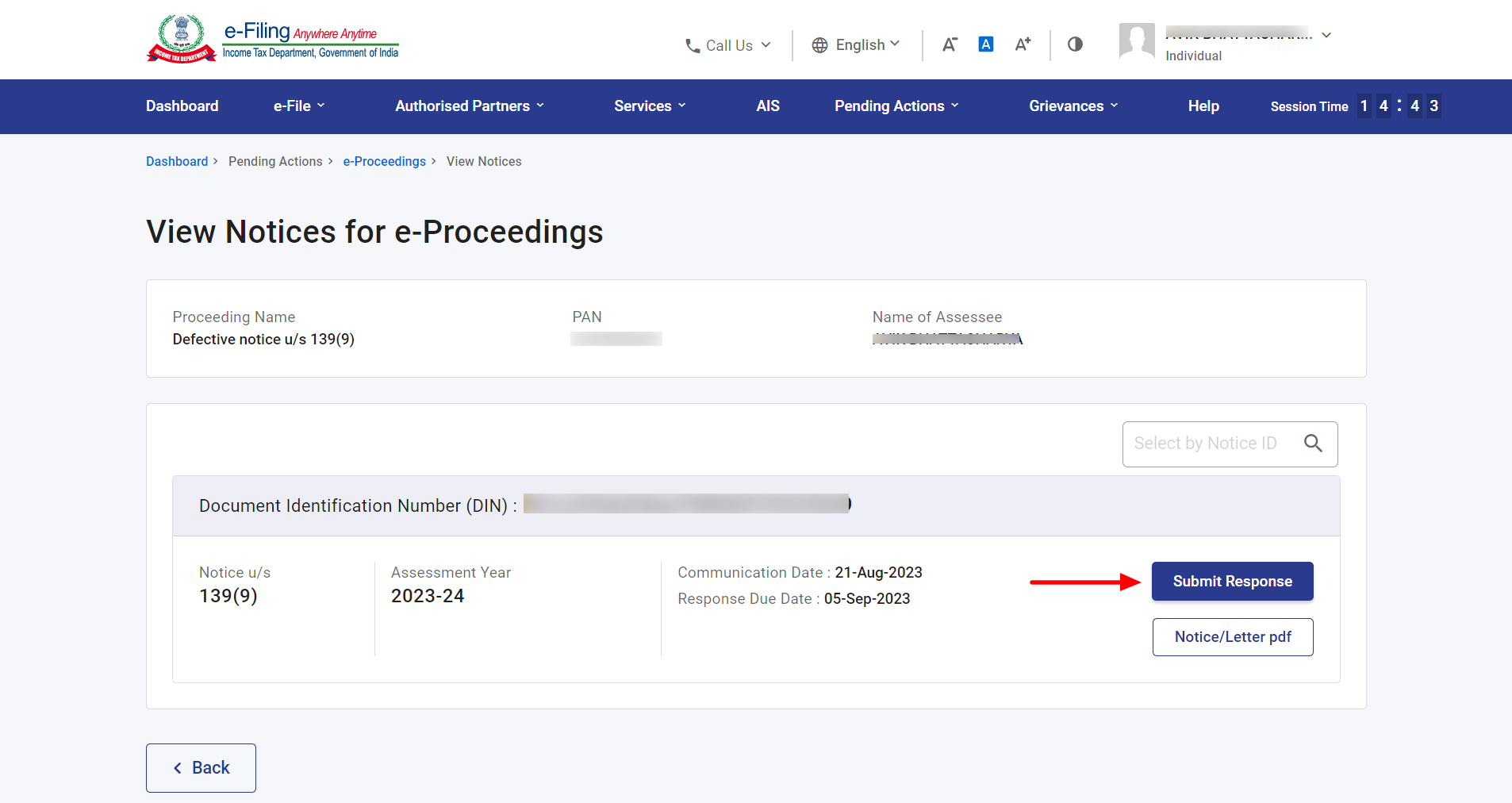Click the Submit Response button
Screen dimensions: 1512x803
coord(1232,582)
